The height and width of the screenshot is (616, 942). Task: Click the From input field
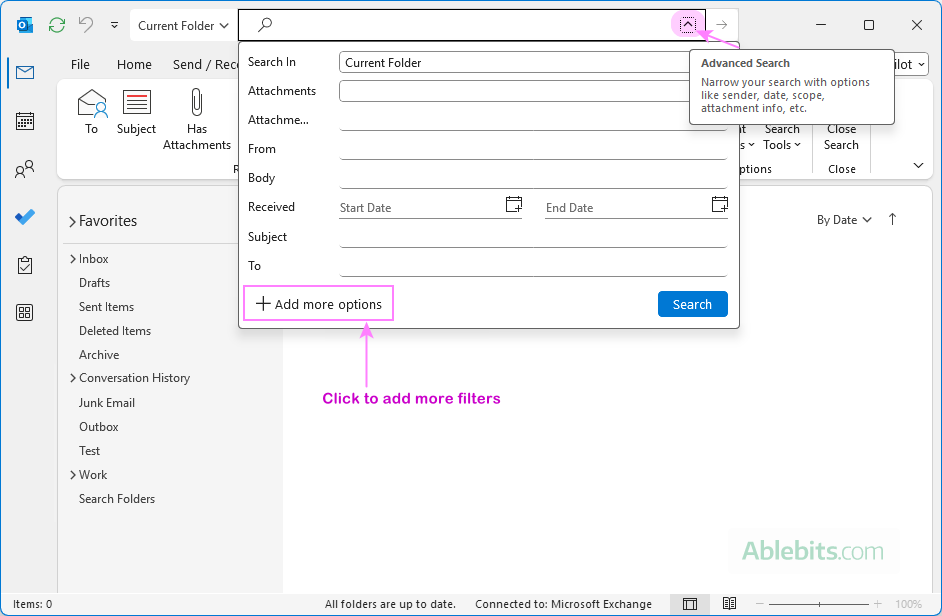tap(532, 149)
